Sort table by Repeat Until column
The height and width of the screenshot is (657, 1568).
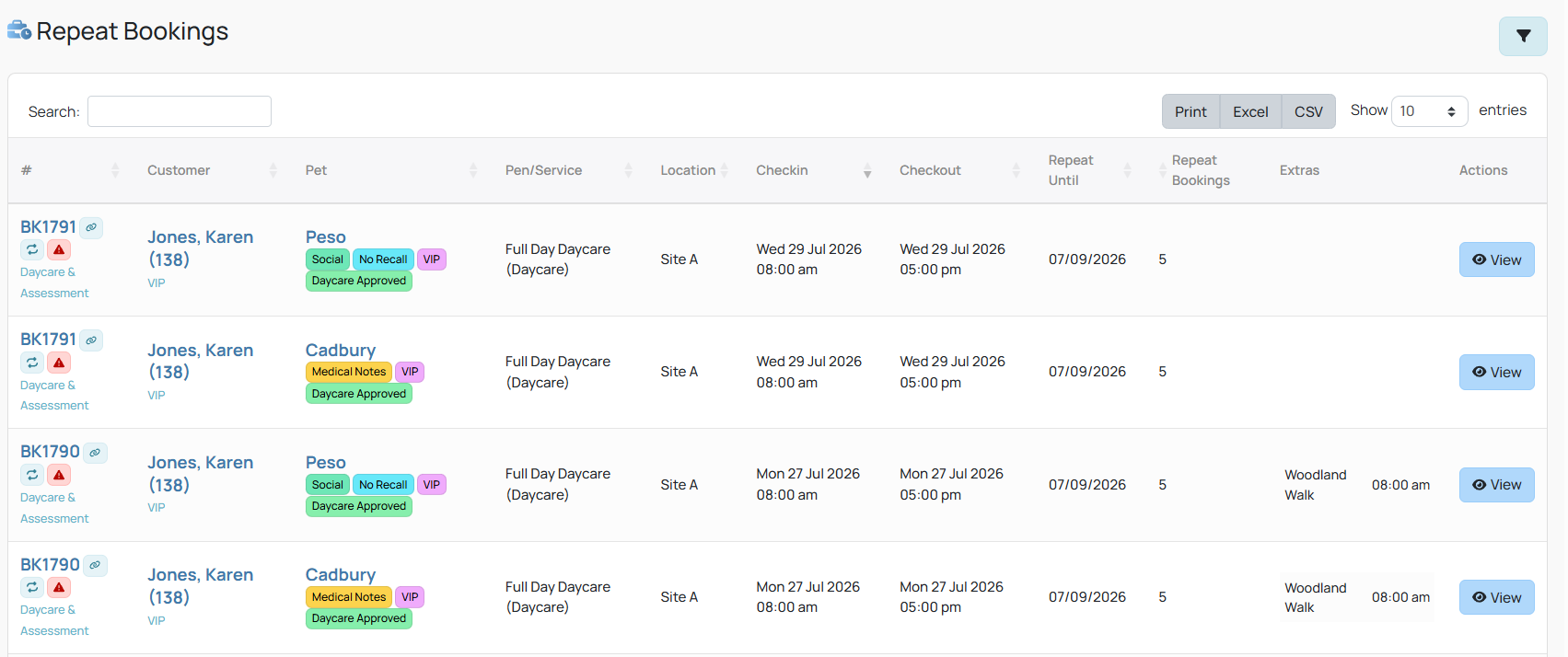(1091, 170)
